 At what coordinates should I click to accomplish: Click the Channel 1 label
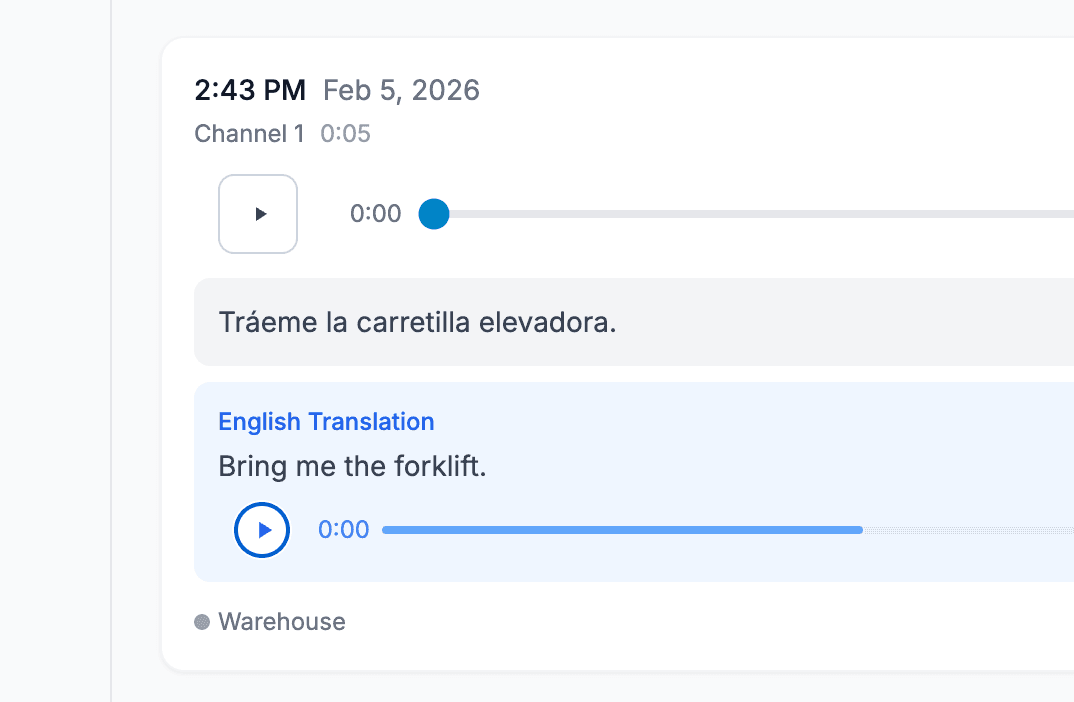click(x=249, y=133)
